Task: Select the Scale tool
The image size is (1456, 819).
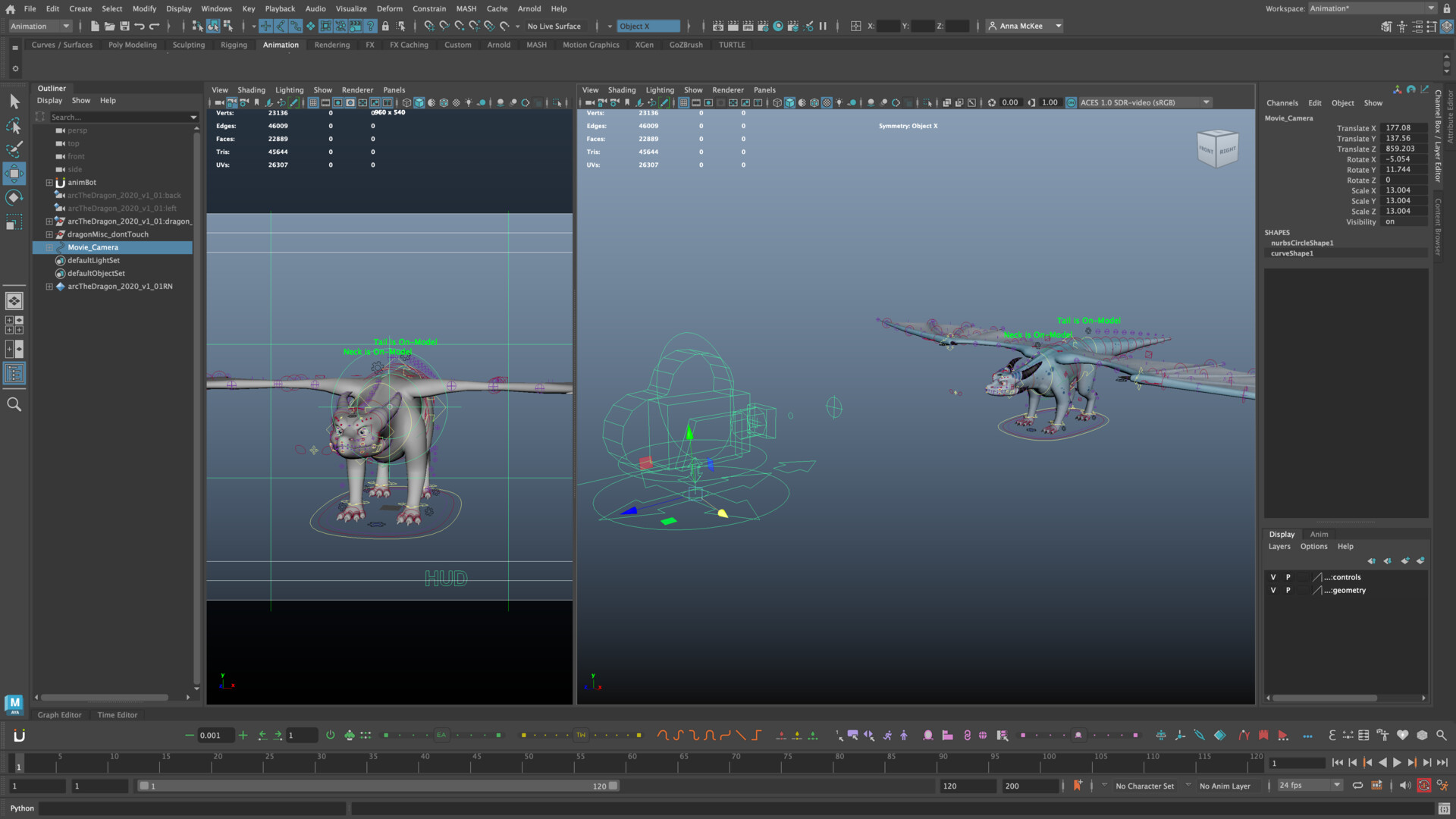Action: point(14,223)
